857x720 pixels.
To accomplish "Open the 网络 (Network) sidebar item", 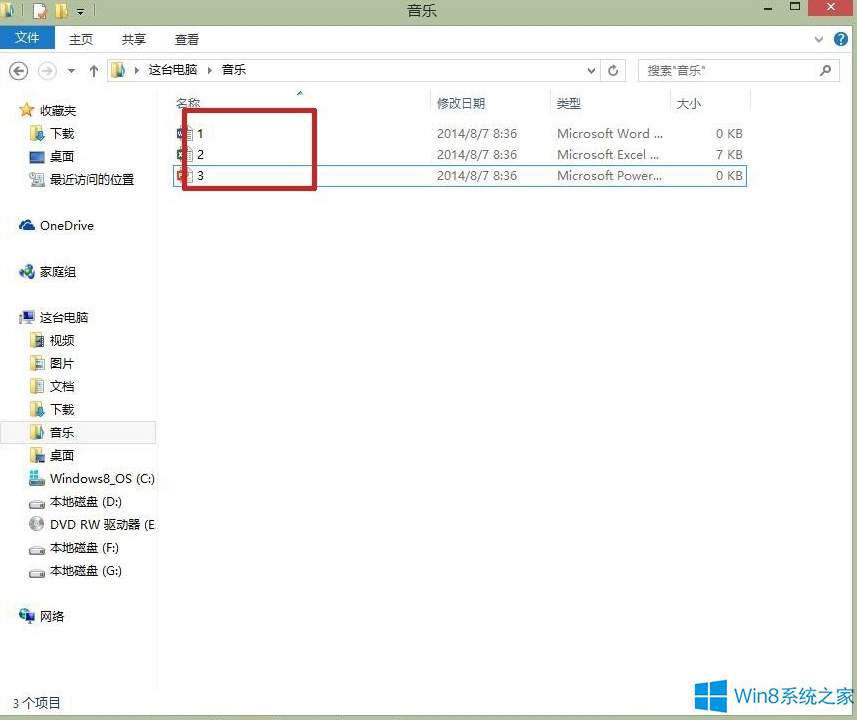I will click(x=53, y=616).
